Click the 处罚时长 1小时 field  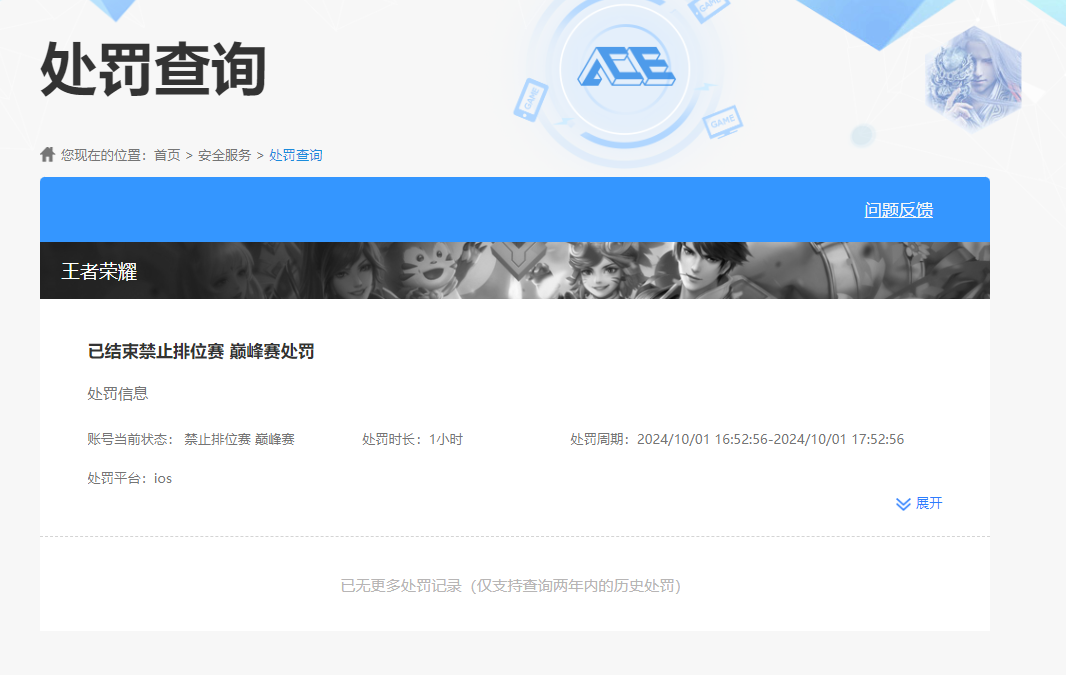click(411, 438)
